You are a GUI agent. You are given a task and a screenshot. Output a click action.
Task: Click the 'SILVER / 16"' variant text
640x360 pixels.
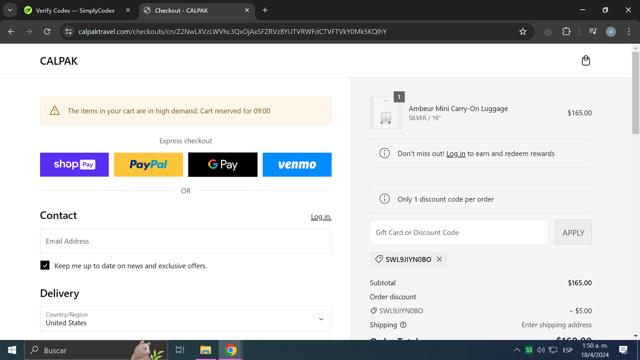(424, 118)
